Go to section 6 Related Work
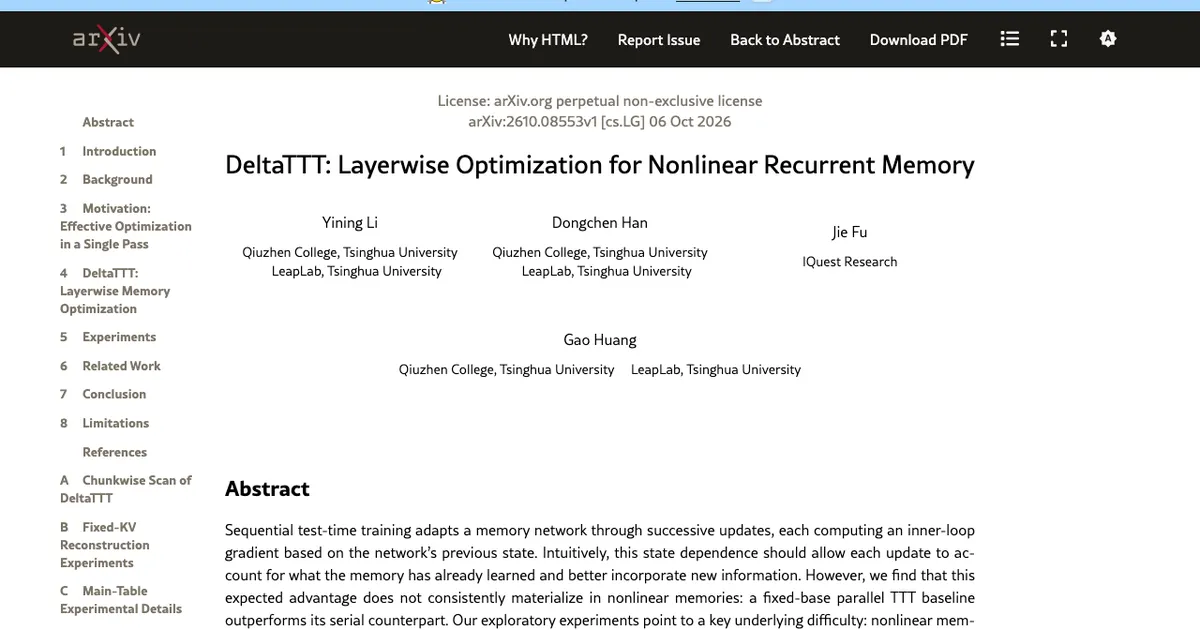This screenshot has width=1200, height=630. [x=110, y=366]
